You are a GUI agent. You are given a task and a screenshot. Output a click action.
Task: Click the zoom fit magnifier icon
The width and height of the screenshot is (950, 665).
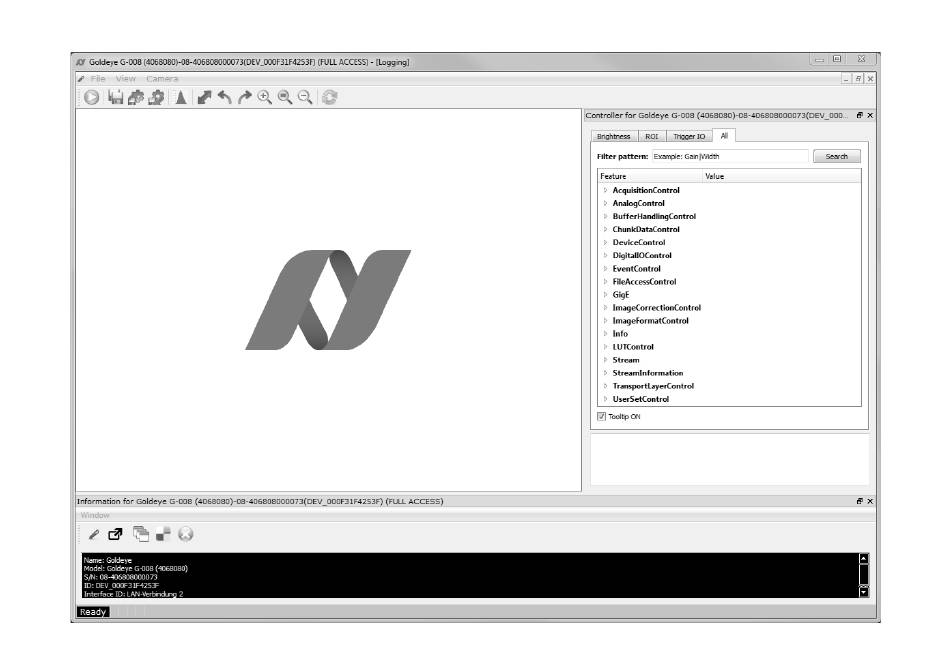coord(285,97)
